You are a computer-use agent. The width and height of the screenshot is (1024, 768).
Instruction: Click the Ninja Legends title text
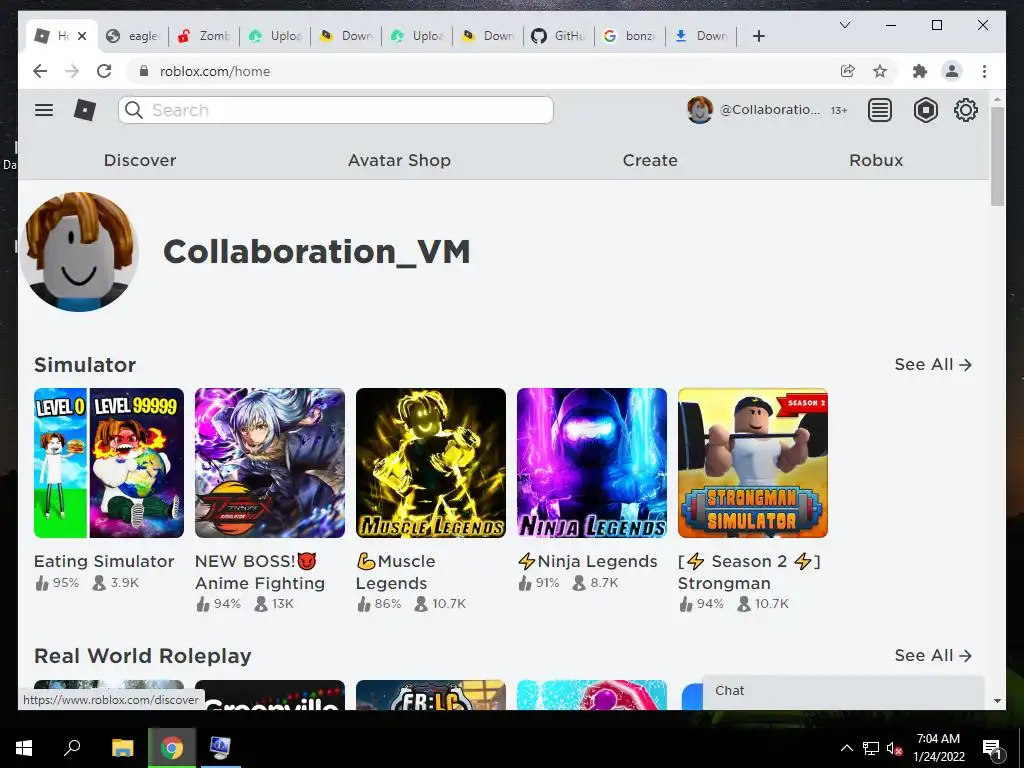click(588, 561)
